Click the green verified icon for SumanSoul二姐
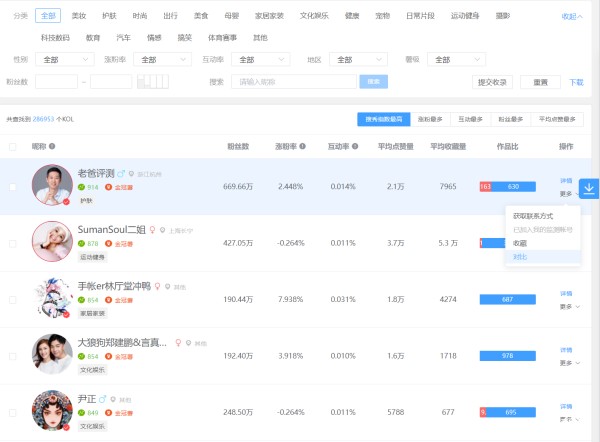This screenshot has height=442, width=600. pyautogui.click(x=81, y=243)
